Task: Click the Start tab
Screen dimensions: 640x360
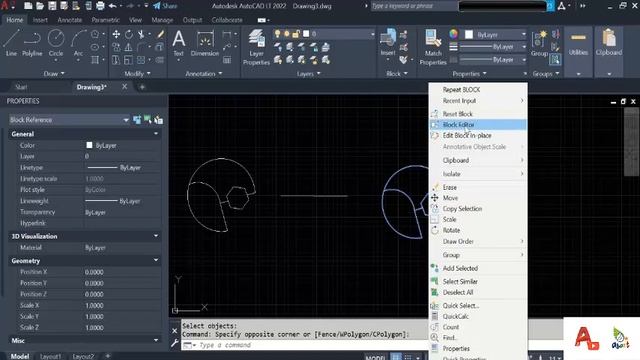Action: pyautogui.click(x=21, y=87)
